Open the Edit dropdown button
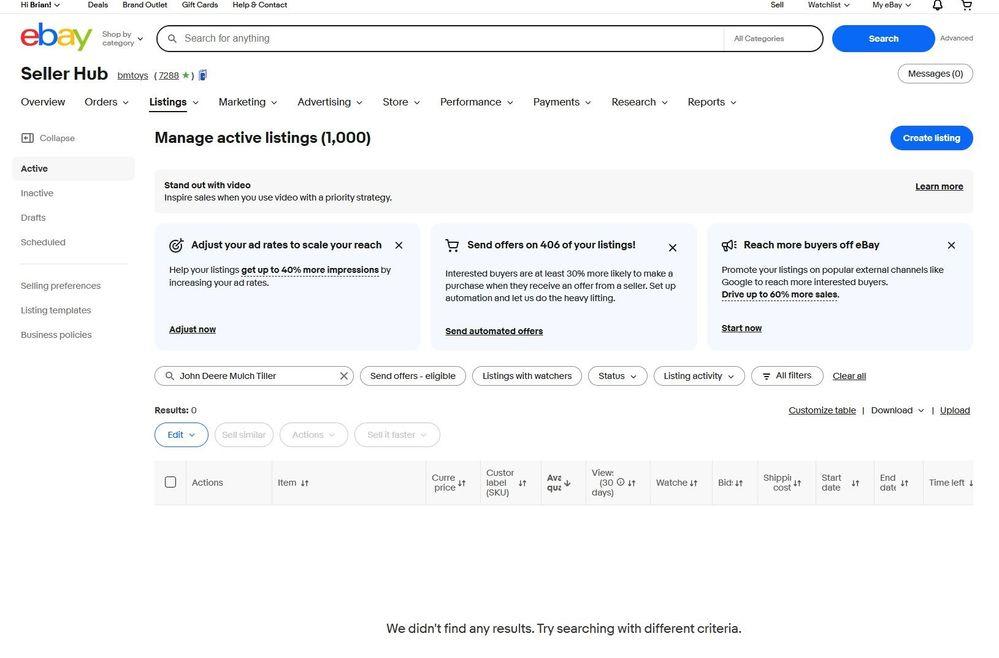Screen dimensions: 999x658 [181, 434]
